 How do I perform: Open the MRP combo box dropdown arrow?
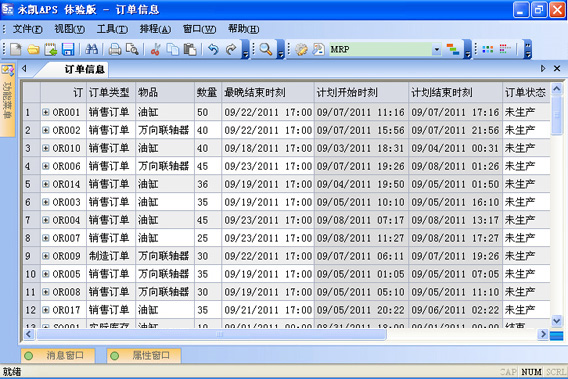coord(437,49)
